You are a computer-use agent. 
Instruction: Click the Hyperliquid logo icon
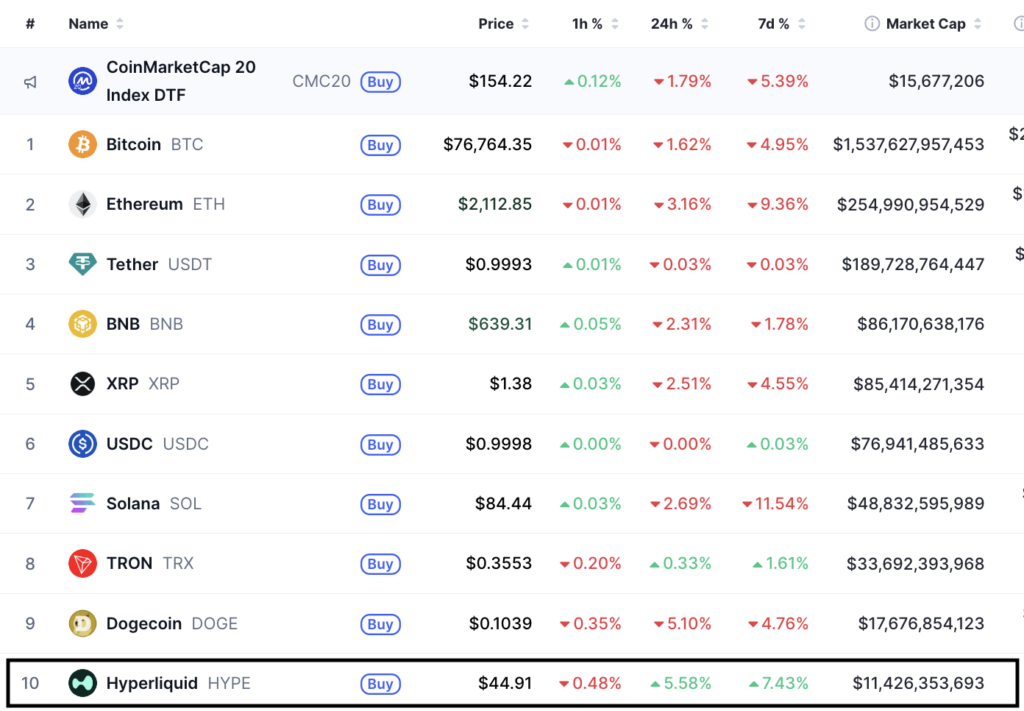(82, 684)
